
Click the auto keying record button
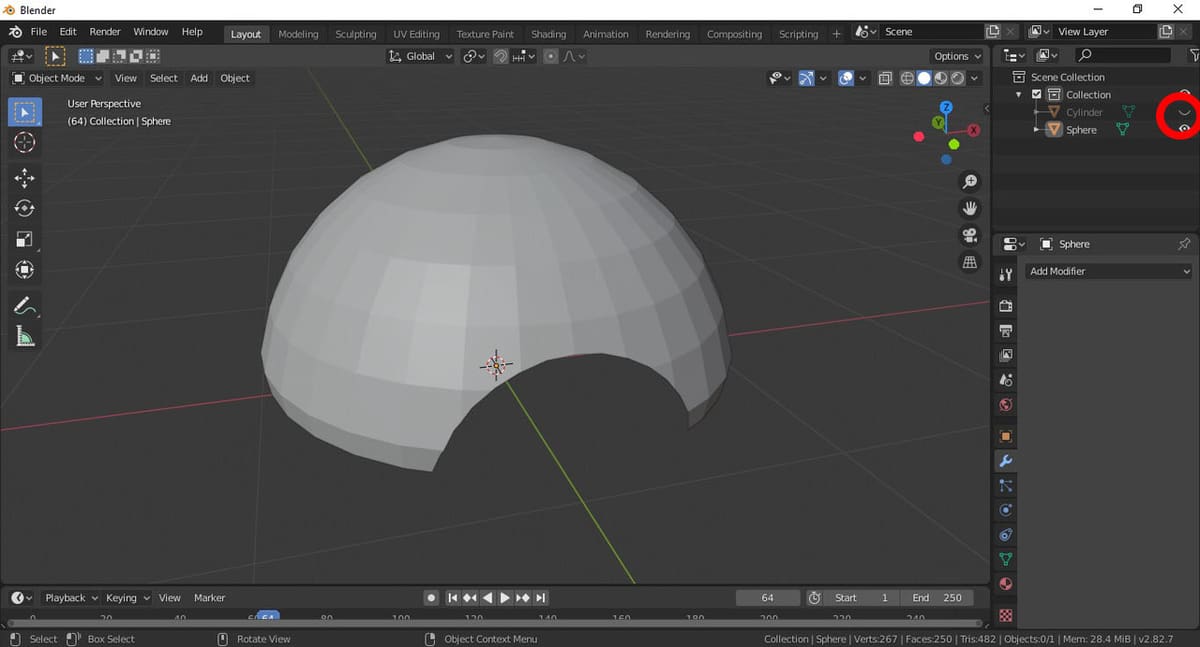[x=431, y=598]
